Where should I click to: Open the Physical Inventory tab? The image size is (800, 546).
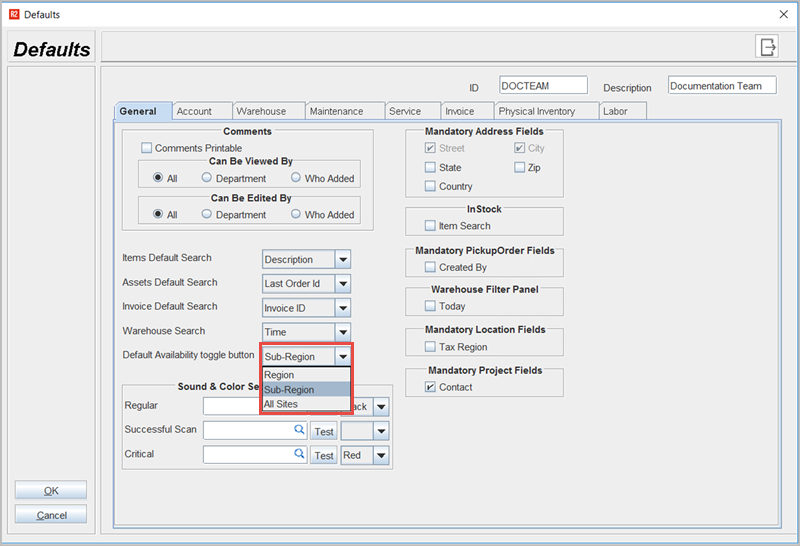click(536, 111)
